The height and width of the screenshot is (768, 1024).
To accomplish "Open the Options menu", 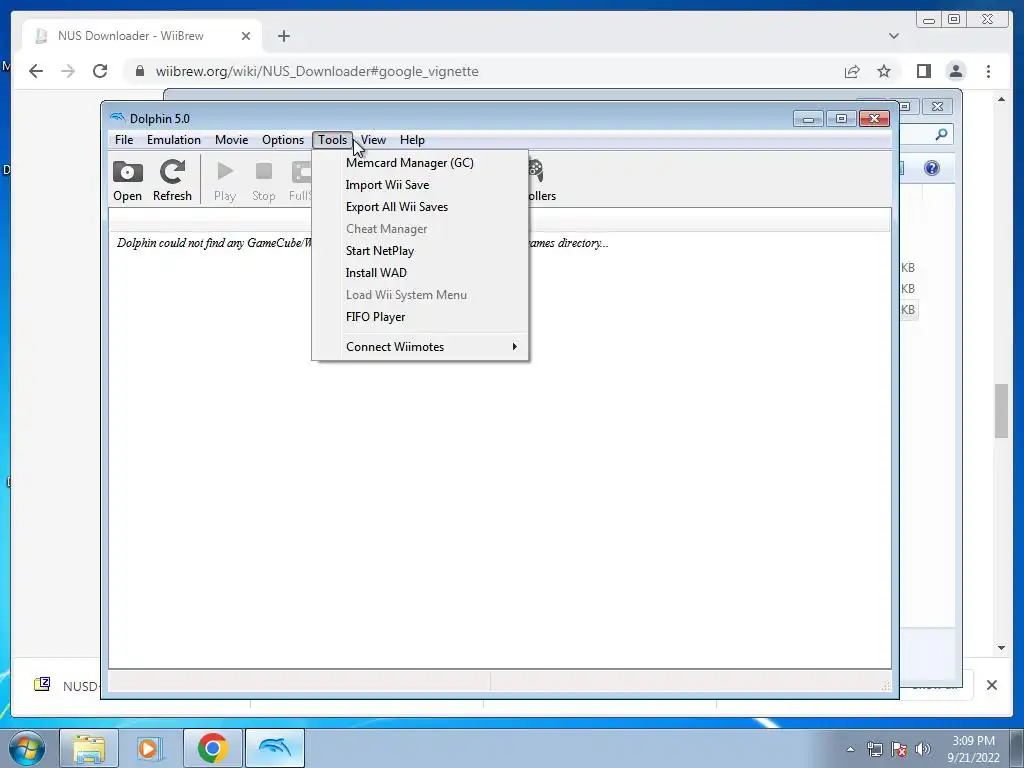I will [x=283, y=140].
